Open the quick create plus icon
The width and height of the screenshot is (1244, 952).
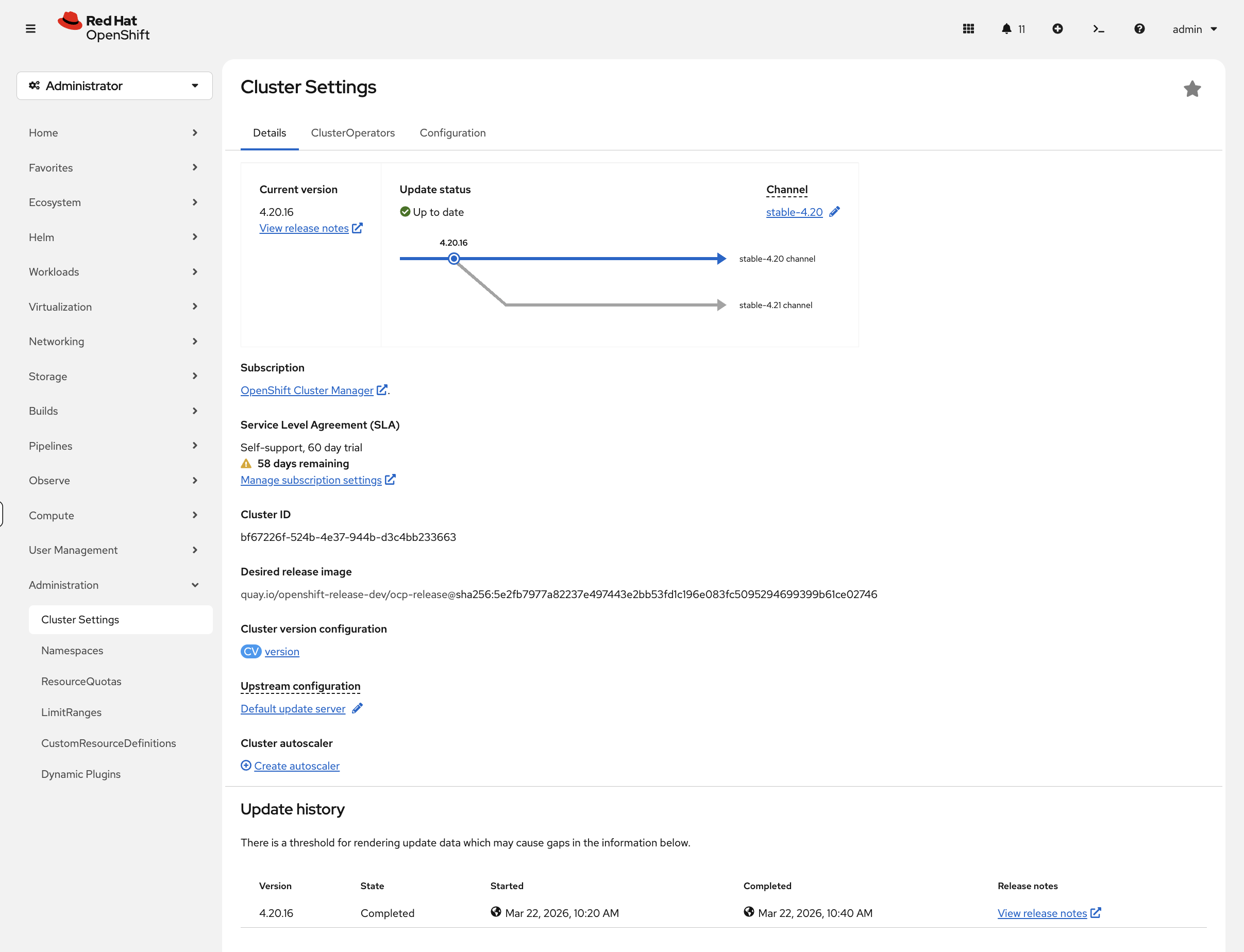1057,28
